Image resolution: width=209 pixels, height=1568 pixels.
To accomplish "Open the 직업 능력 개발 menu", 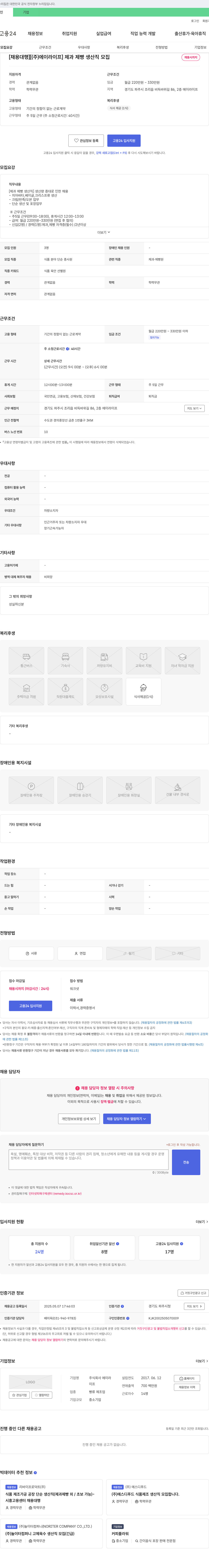I will (143, 34).
